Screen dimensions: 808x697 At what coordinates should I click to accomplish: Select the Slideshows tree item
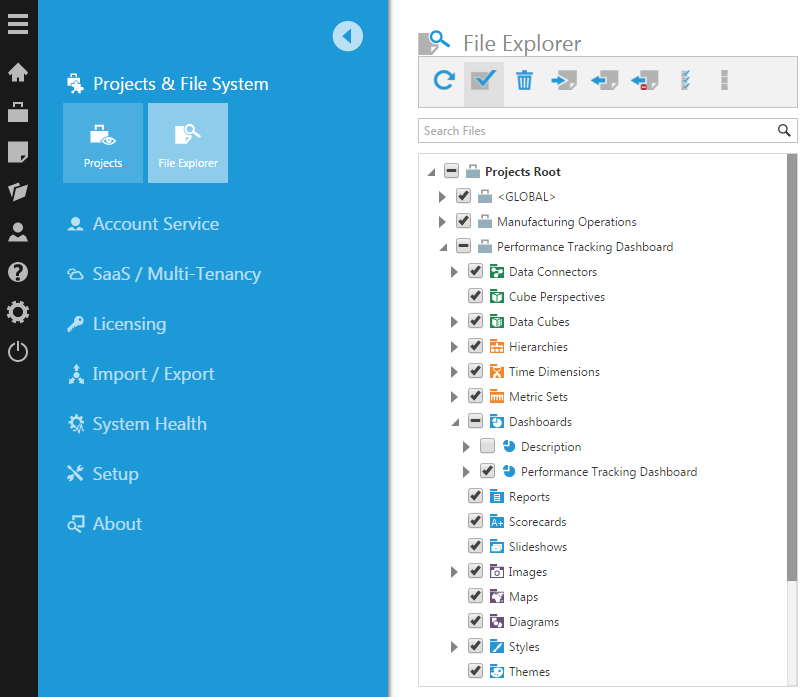[x=537, y=547]
